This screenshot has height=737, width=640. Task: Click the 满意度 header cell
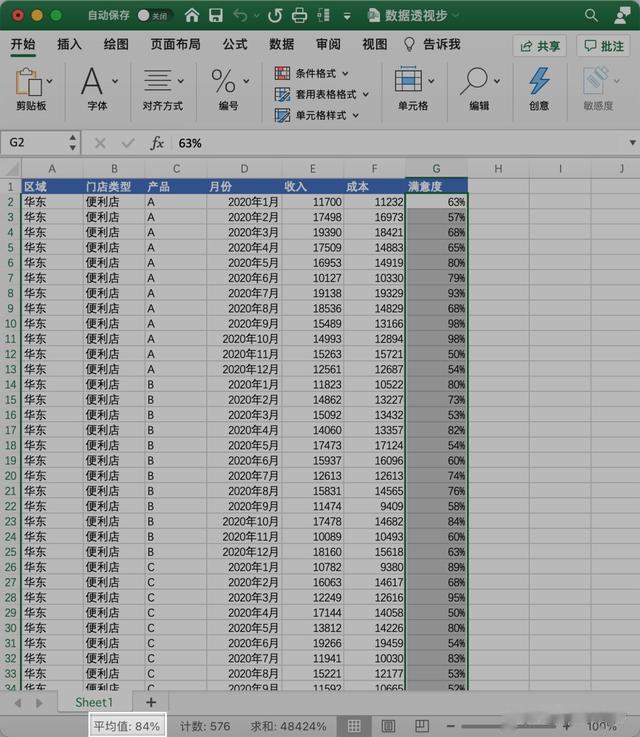click(436, 187)
